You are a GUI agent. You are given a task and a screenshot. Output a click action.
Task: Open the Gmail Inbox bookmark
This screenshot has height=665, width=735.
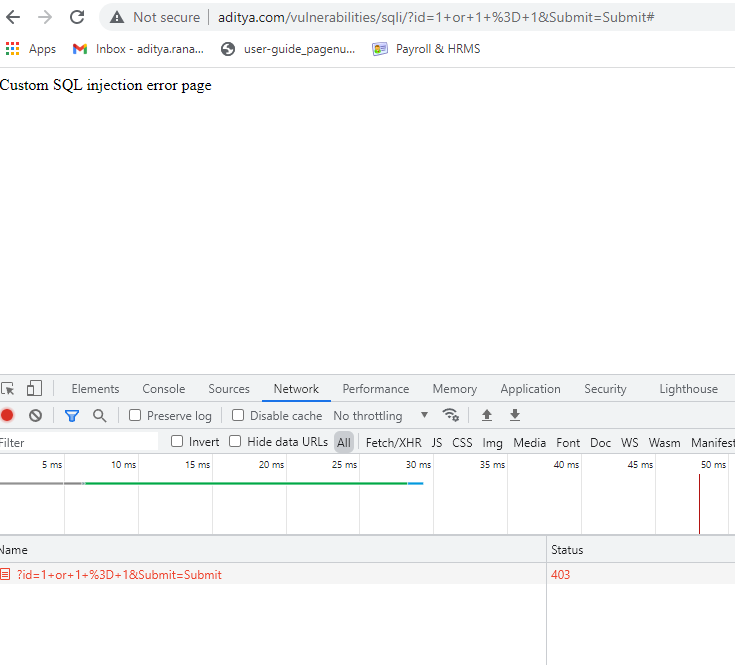tap(138, 49)
